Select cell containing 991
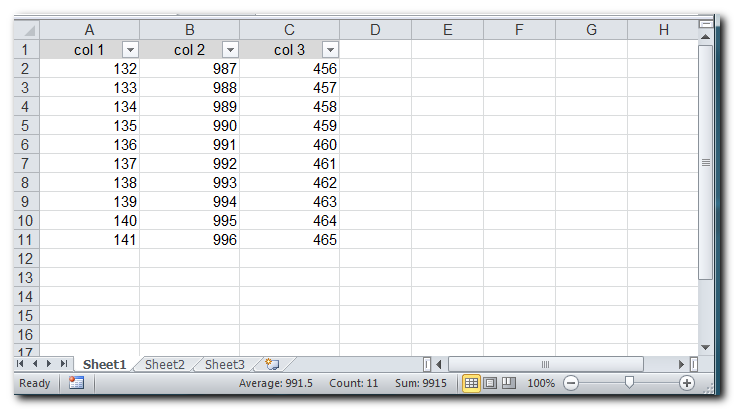The width and height of the screenshot is (734, 409). point(190,145)
